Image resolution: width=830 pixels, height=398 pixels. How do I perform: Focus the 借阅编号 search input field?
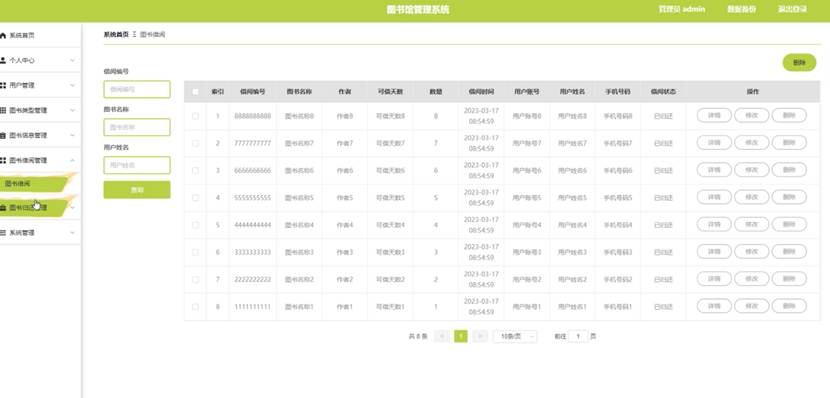[x=137, y=89]
